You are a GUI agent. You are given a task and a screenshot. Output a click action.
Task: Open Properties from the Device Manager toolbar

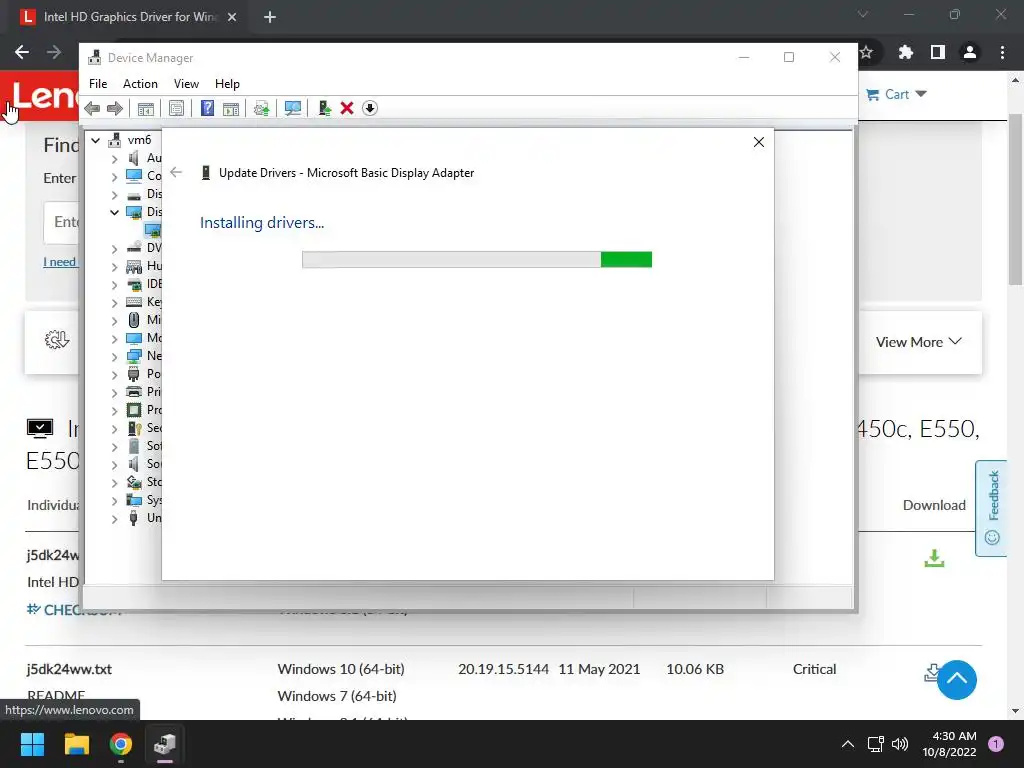click(176, 108)
